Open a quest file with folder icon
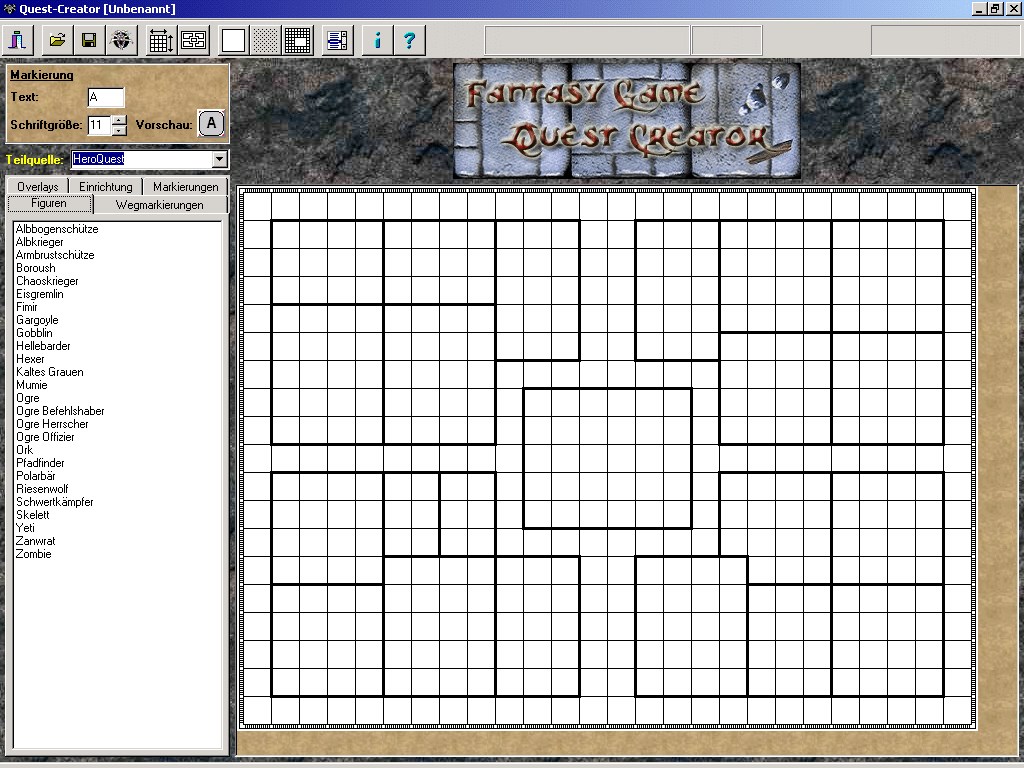 (57, 40)
